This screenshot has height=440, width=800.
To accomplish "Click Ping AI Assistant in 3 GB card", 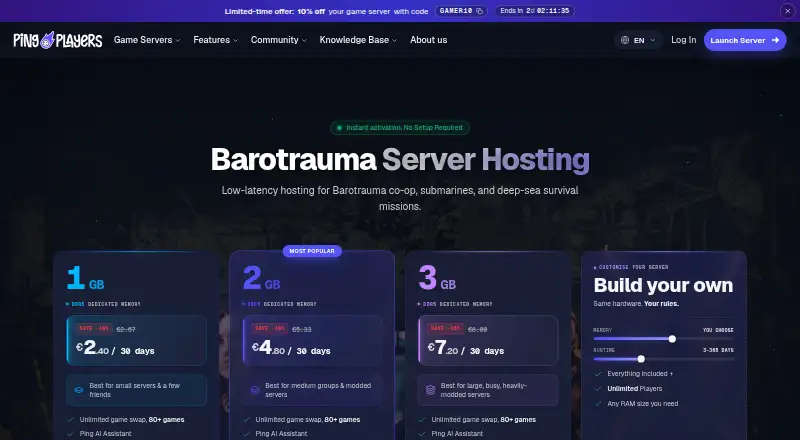I will (x=457, y=434).
